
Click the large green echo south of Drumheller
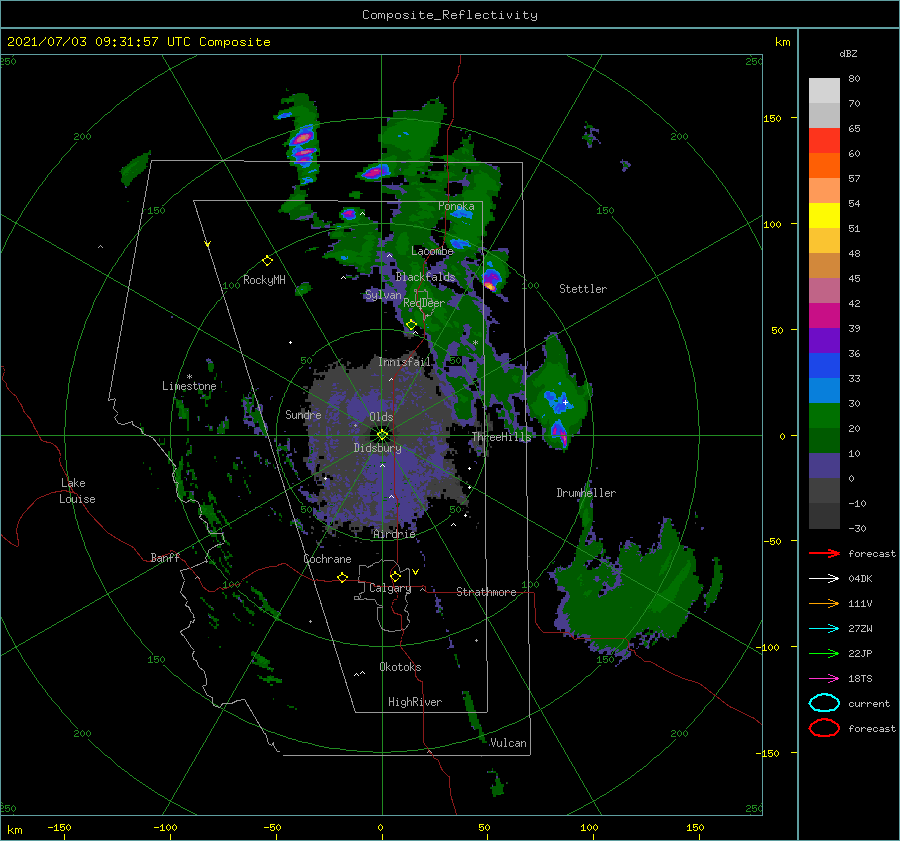coord(631,591)
